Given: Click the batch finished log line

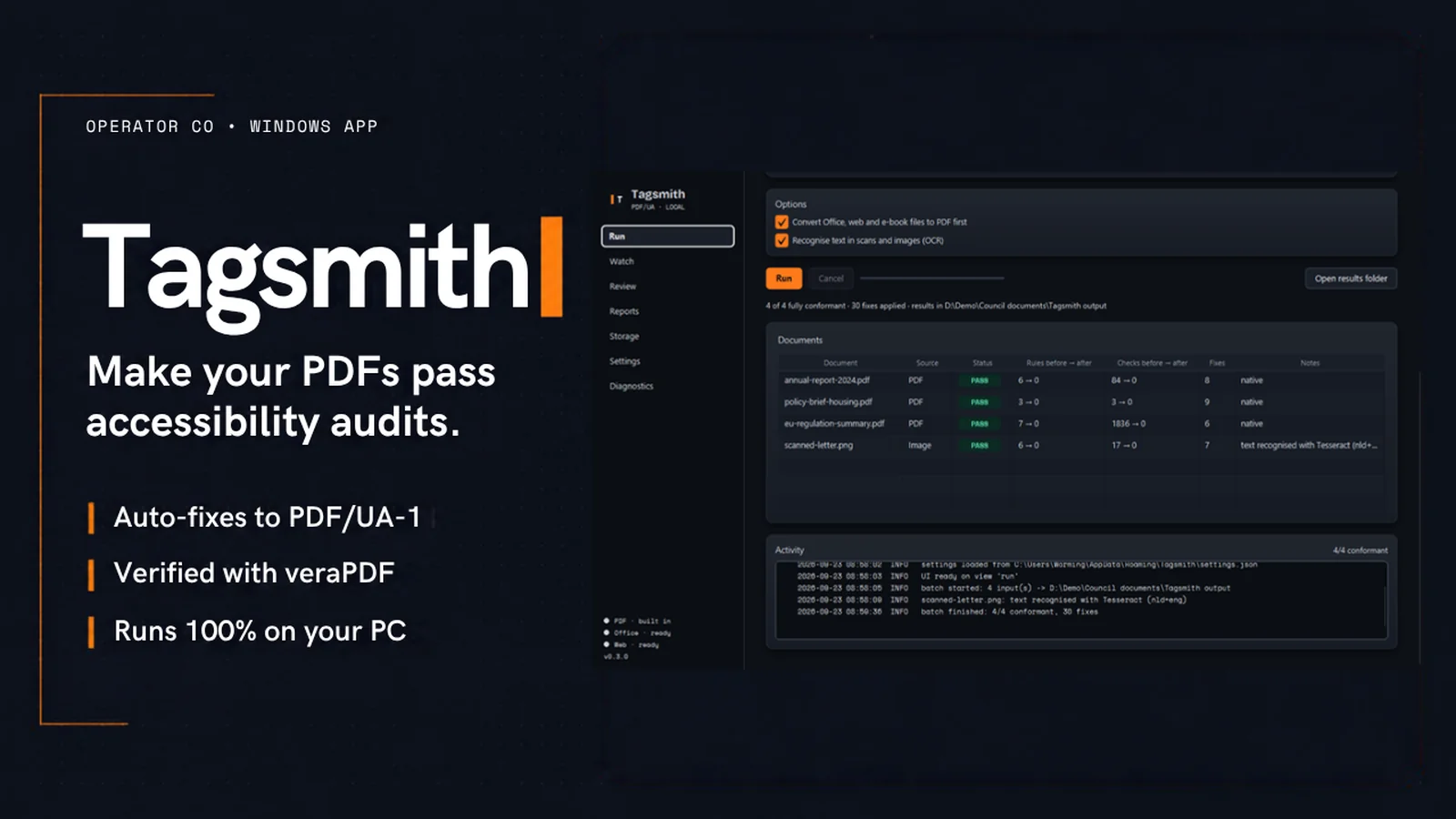Looking at the screenshot, I should [x=947, y=612].
